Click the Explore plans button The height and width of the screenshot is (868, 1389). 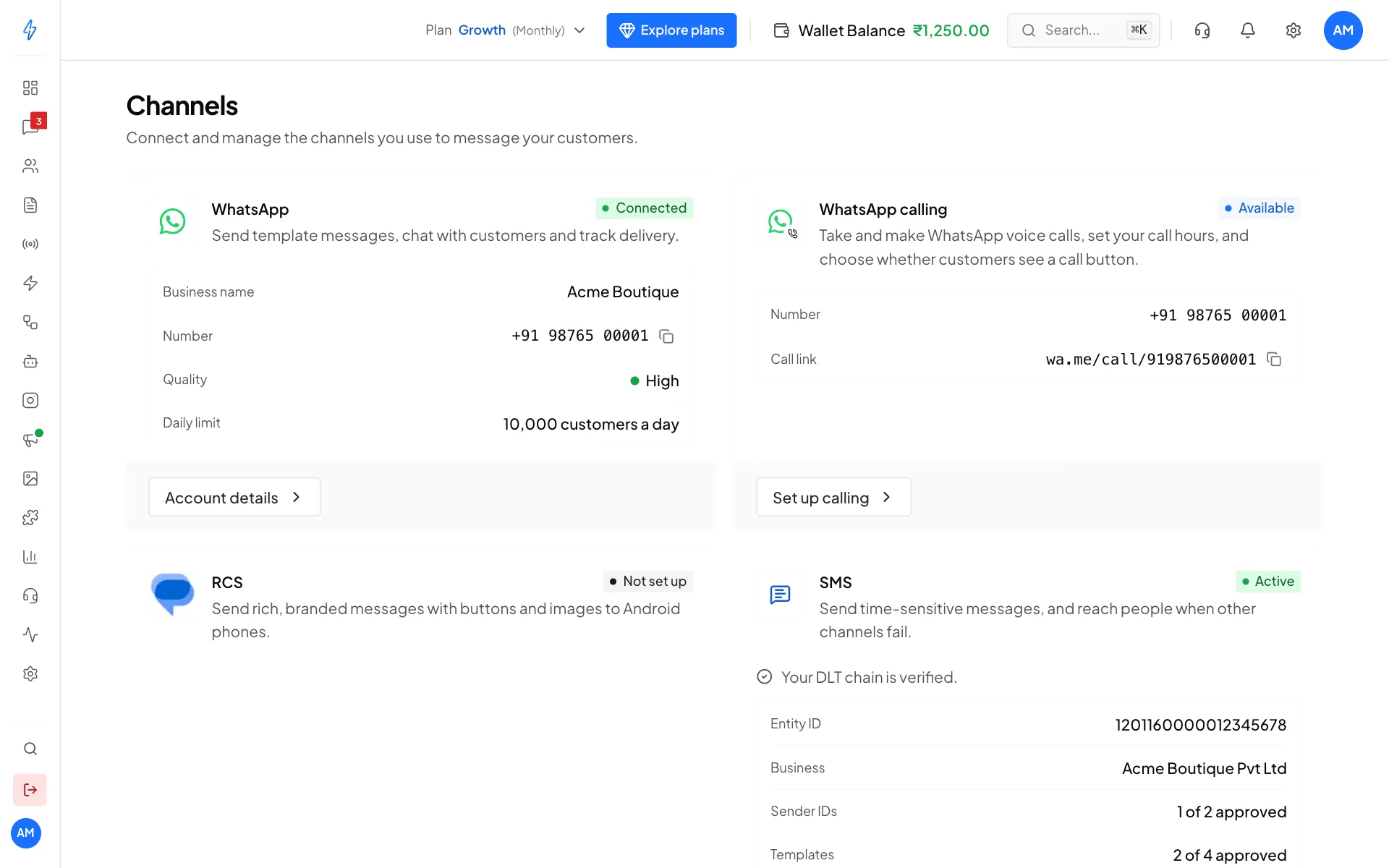[x=671, y=30]
